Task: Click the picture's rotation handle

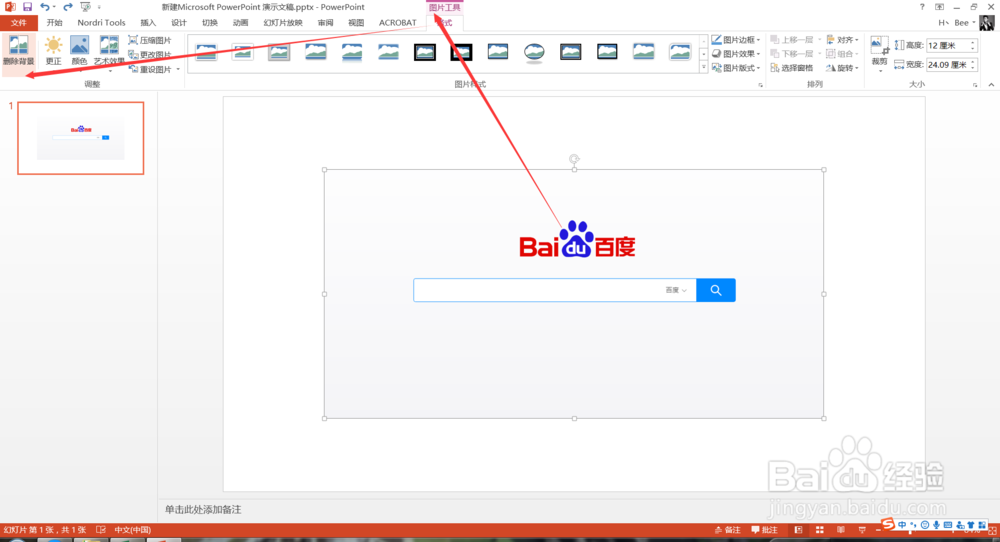Action: (574, 159)
